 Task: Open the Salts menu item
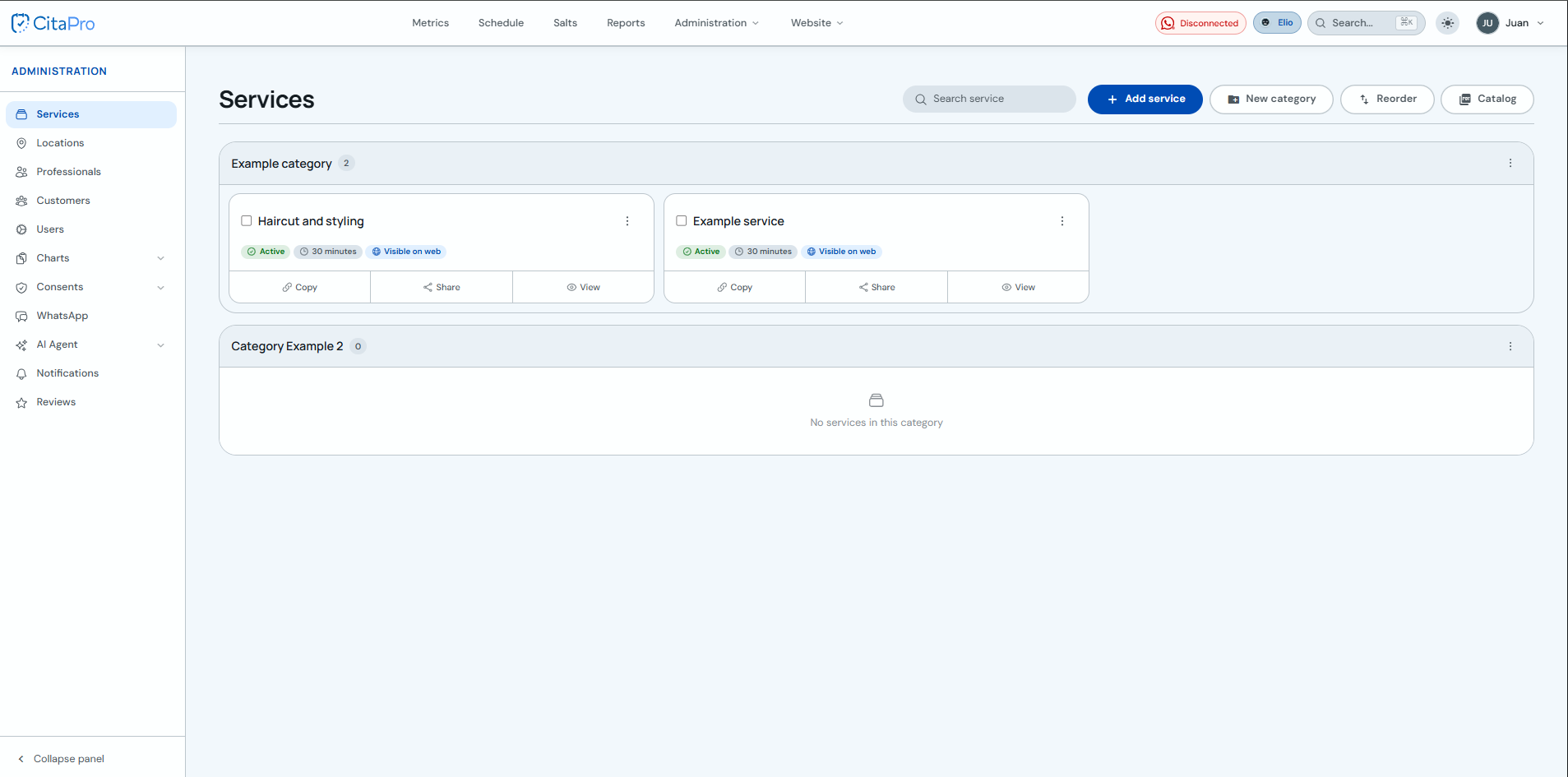[x=565, y=23]
